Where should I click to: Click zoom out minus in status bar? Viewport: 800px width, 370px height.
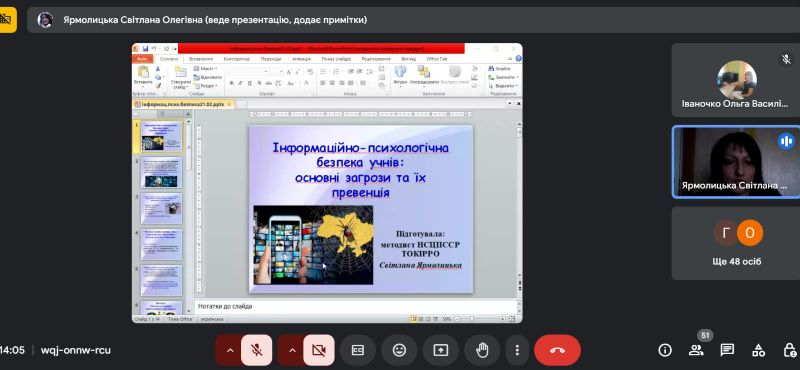(x=457, y=319)
